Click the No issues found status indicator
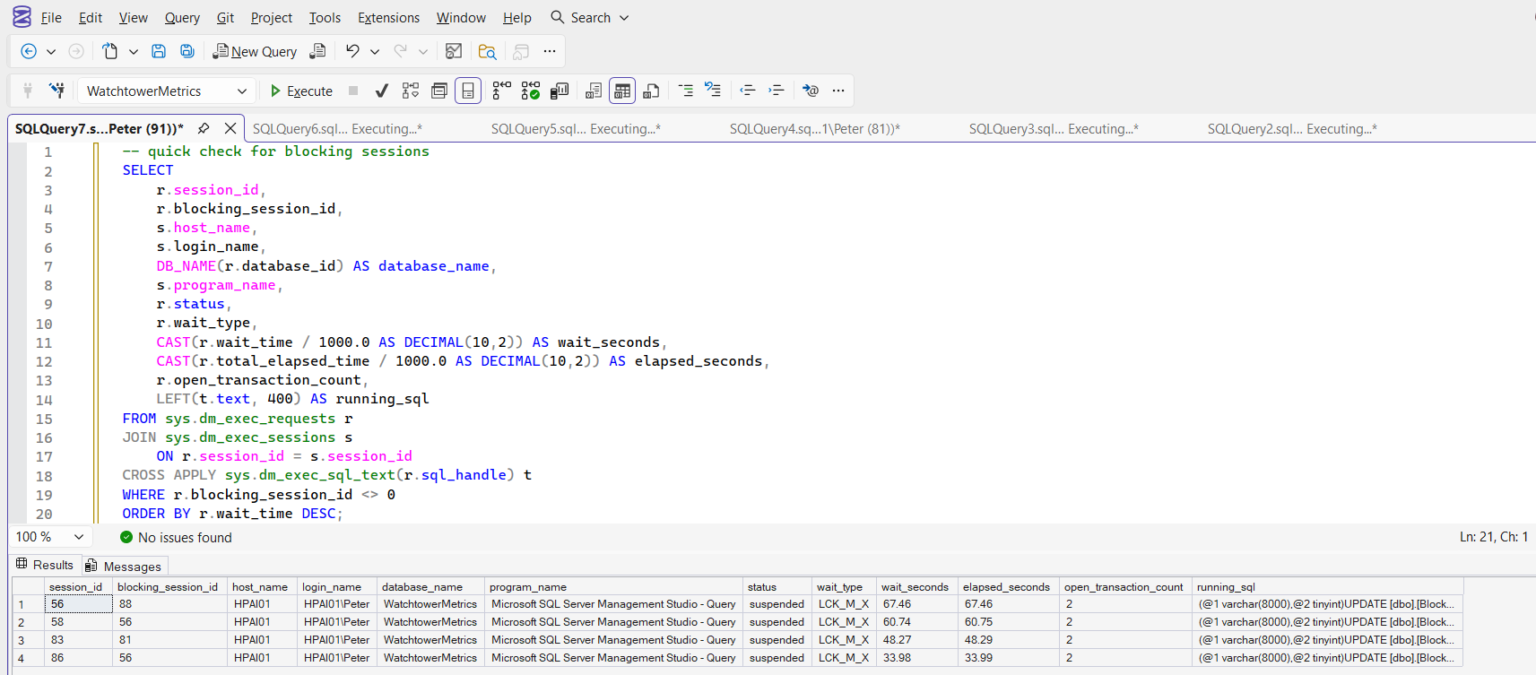The image size is (1536, 675). (175, 537)
